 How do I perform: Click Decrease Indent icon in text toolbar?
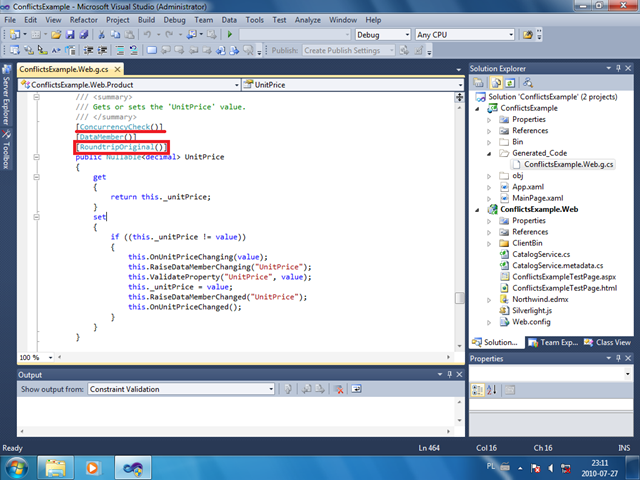coord(88,50)
